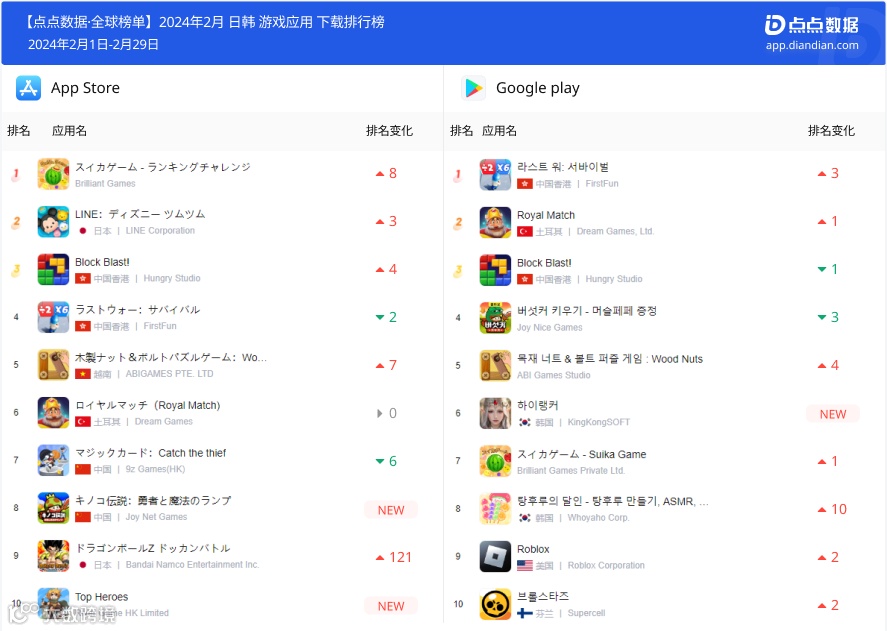
Task: Click the App Store 应用名 column header
Action: pos(69,131)
